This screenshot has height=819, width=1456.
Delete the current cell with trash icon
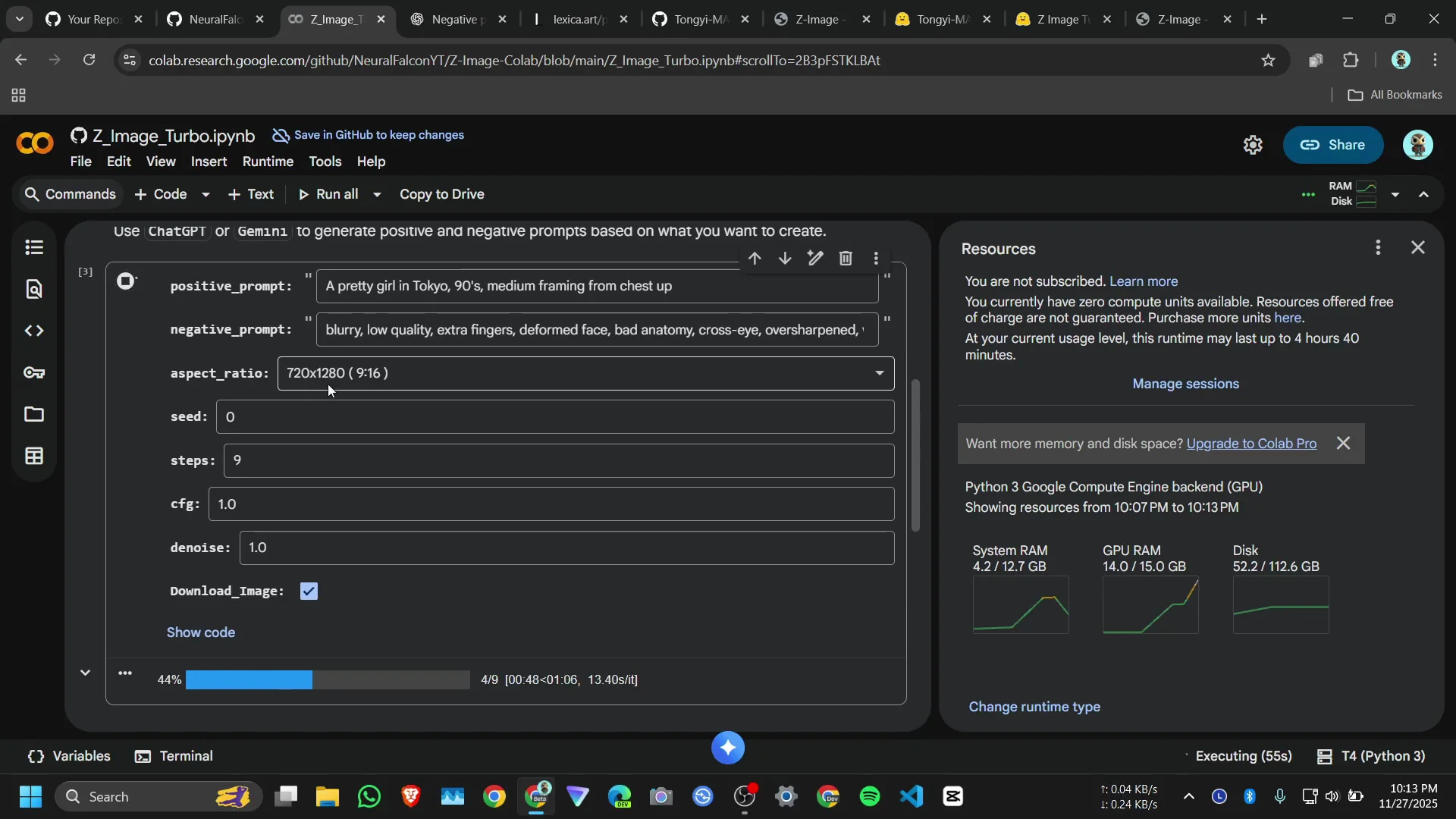[x=846, y=258]
